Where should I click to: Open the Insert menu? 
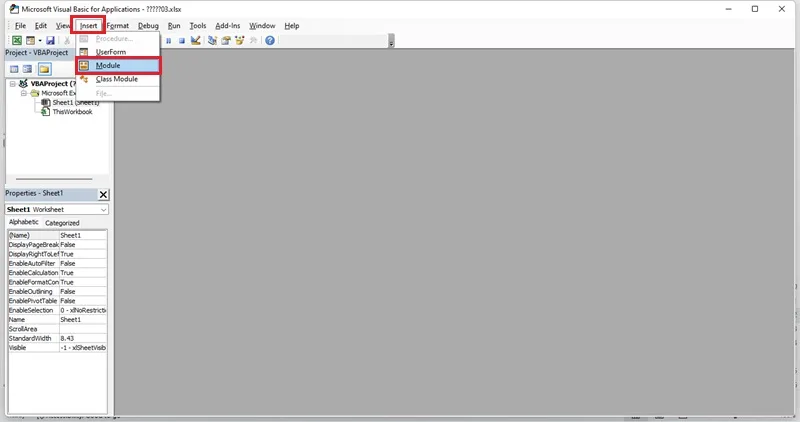tap(88, 26)
